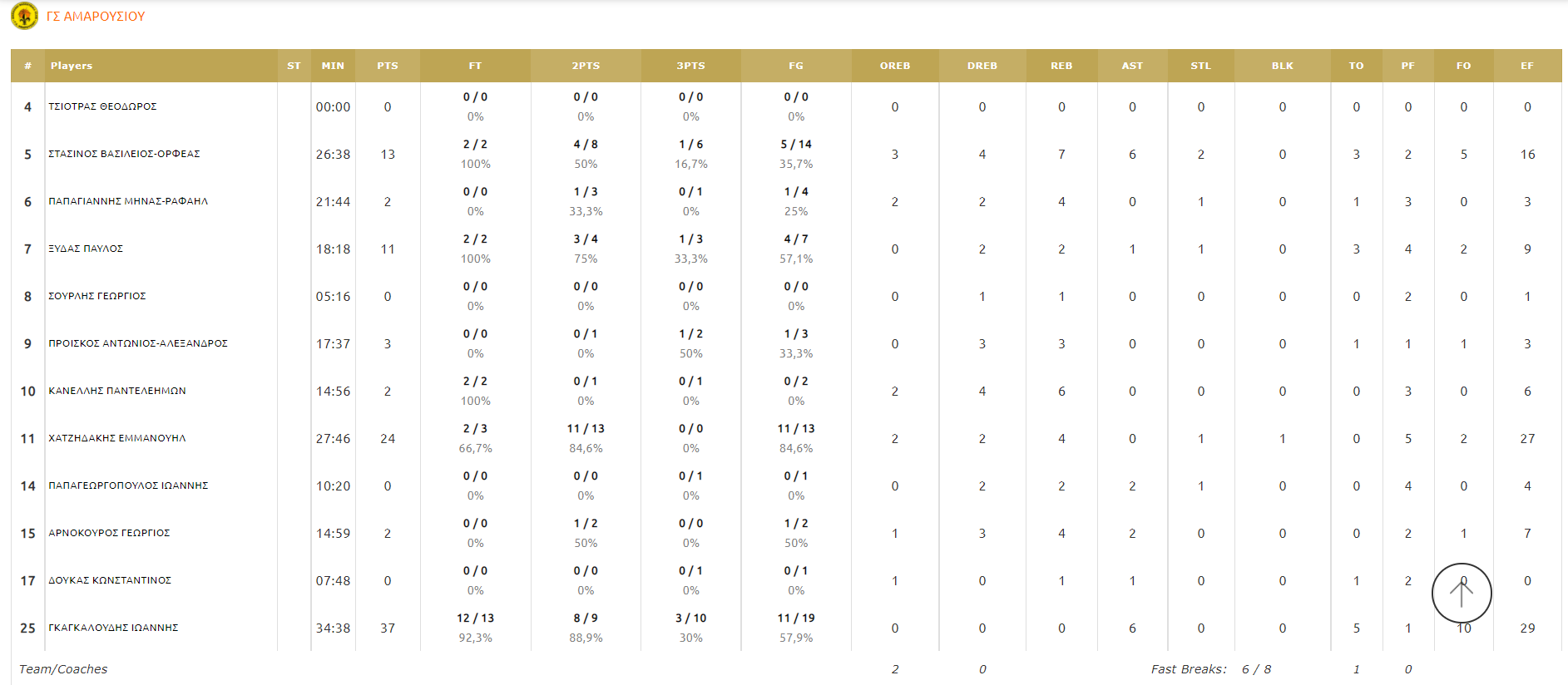The width and height of the screenshot is (1568, 685).
Task: Click the BLK column header
Action: pyautogui.click(x=1283, y=66)
